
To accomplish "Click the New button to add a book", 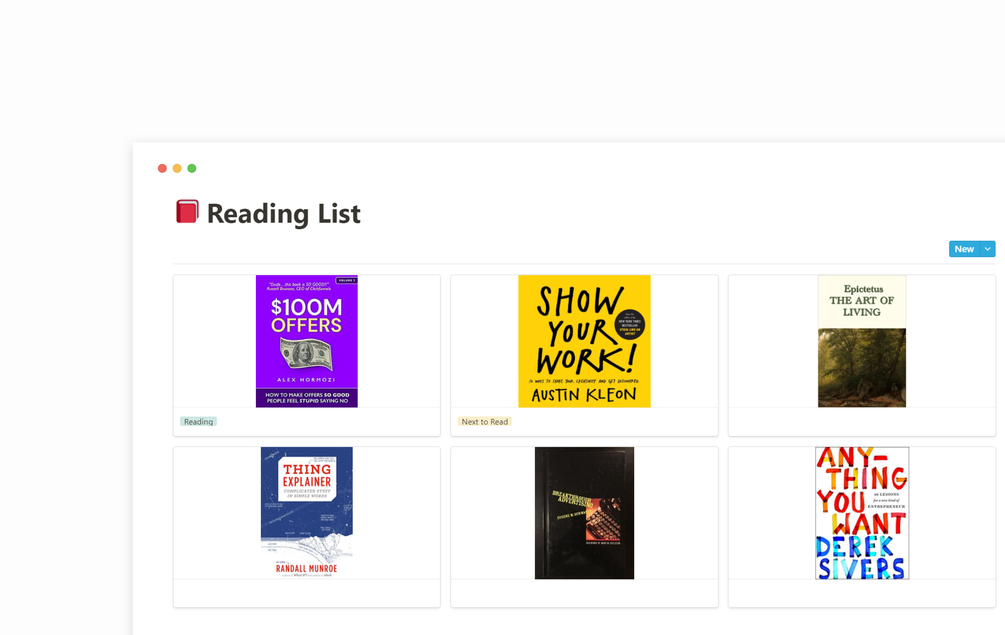I will 964,249.
